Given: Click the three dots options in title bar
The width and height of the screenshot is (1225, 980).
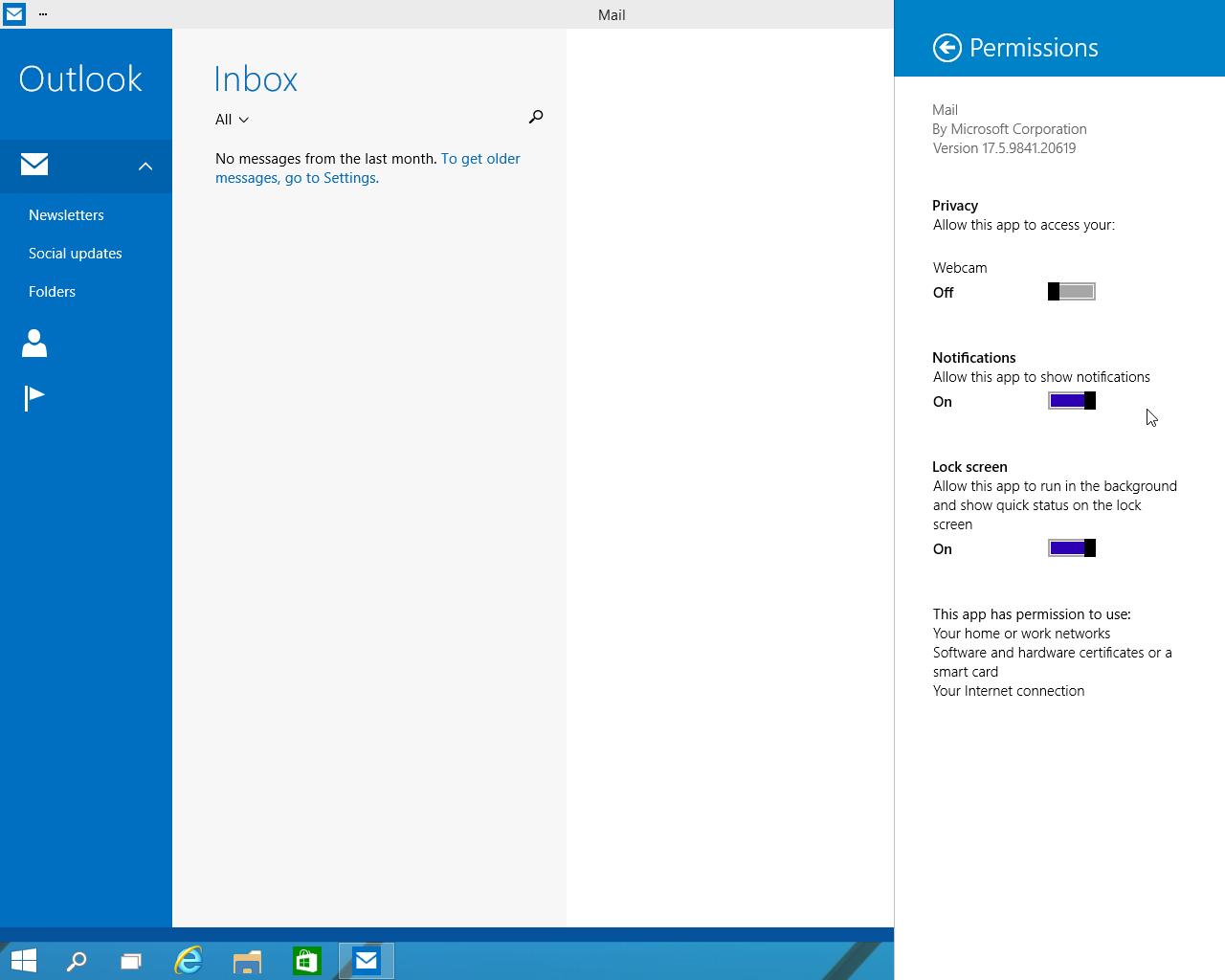Looking at the screenshot, I should pyautogui.click(x=43, y=14).
